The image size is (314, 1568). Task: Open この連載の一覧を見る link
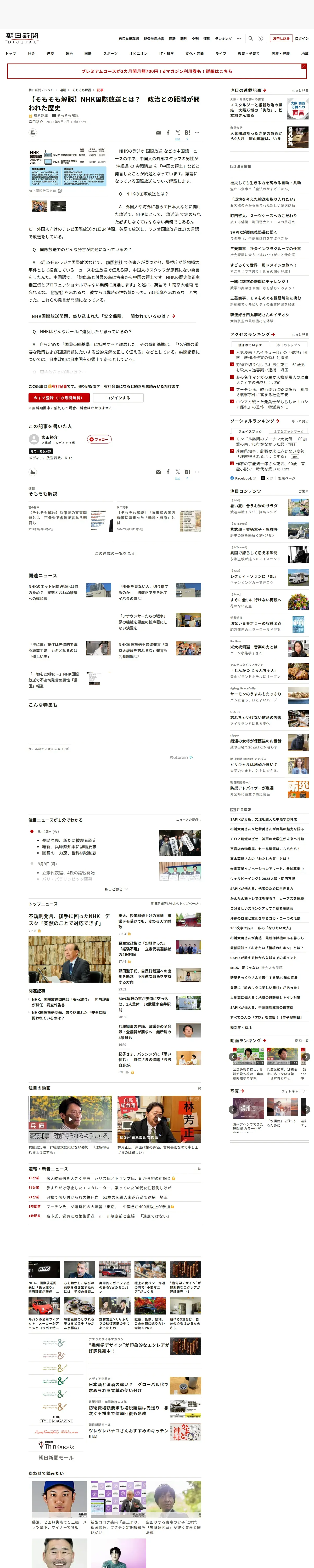[115, 553]
